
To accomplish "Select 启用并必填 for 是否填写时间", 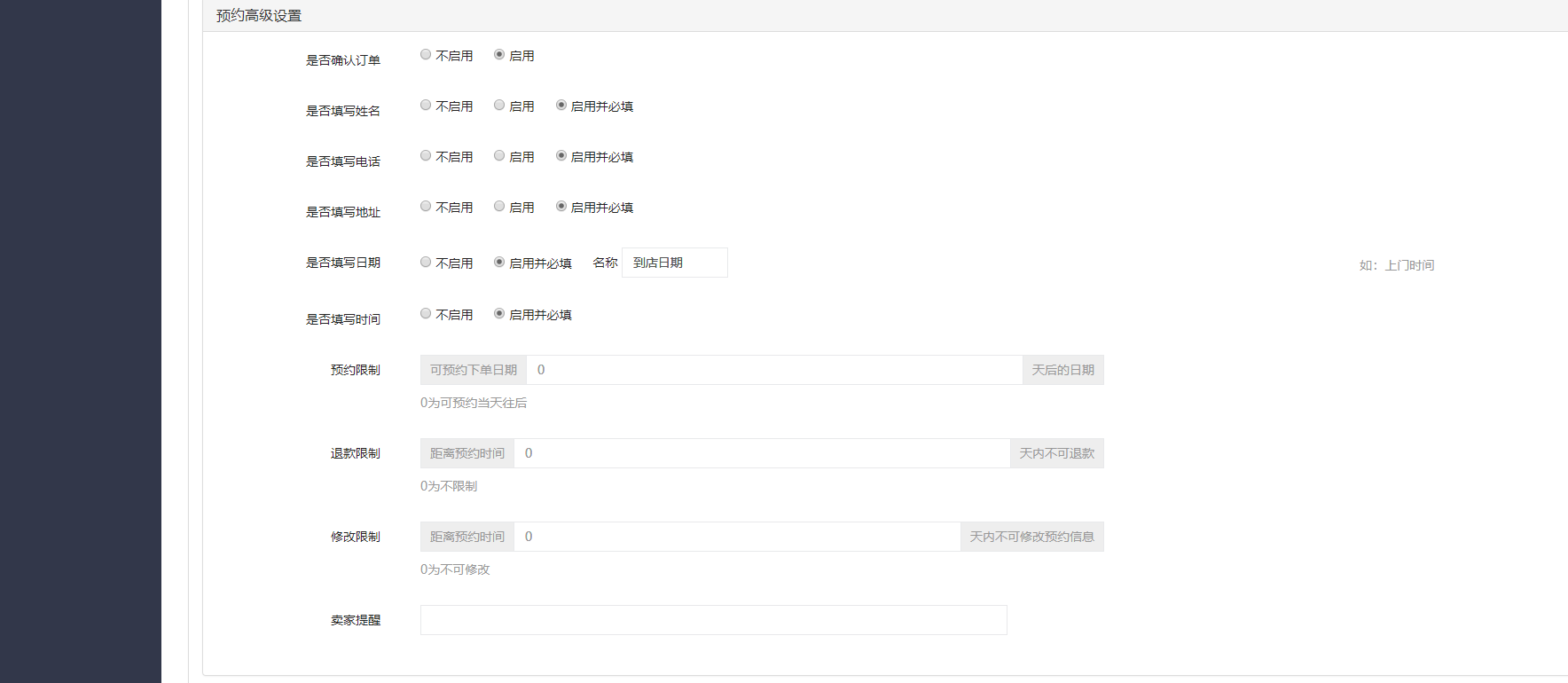I will (499, 314).
